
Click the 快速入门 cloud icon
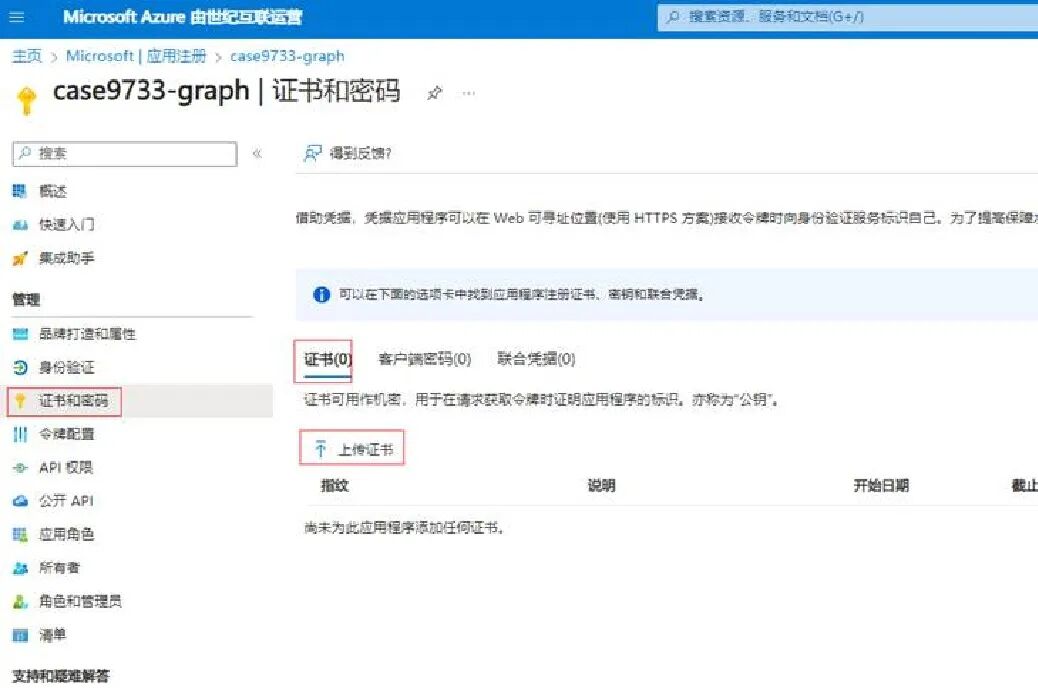[20, 225]
